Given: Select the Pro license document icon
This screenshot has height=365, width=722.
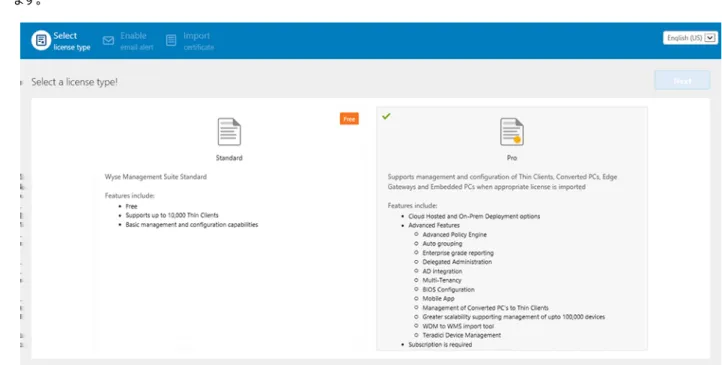Looking at the screenshot, I should pyautogui.click(x=512, y=132).
